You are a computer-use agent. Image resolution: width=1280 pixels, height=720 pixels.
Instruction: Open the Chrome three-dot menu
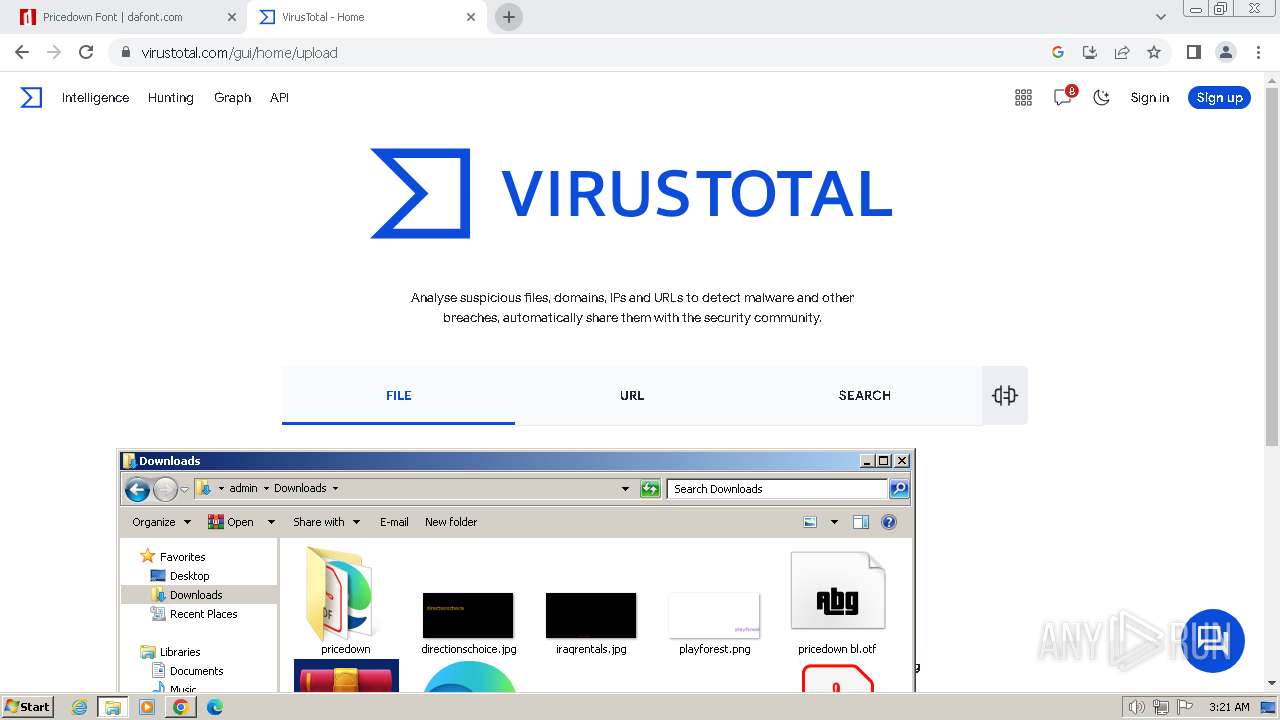click(1258, 52)
